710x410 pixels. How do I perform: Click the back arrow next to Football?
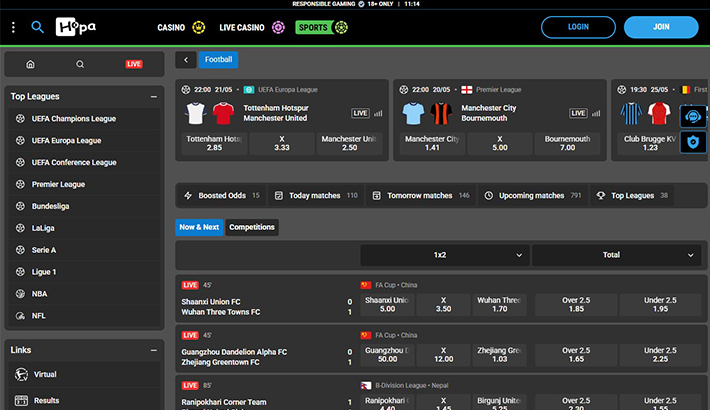[x=186, y=60]
